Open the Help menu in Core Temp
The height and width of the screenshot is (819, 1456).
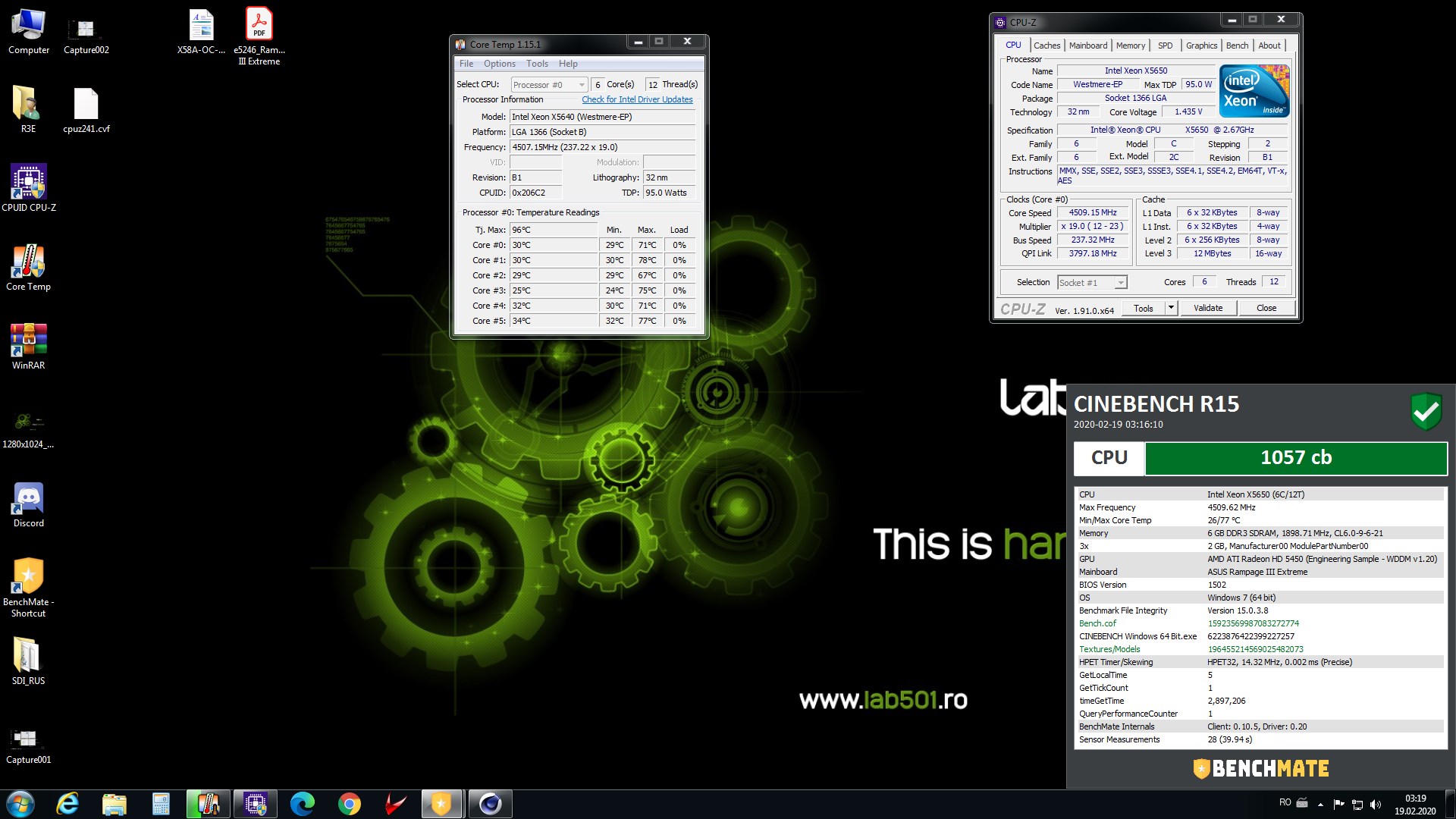[568, 64]
